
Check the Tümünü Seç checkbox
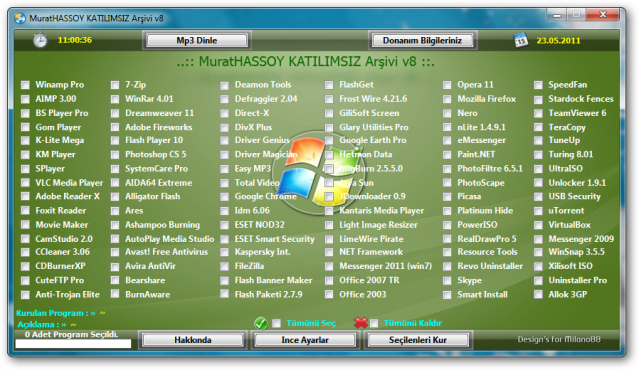point(276,323)
